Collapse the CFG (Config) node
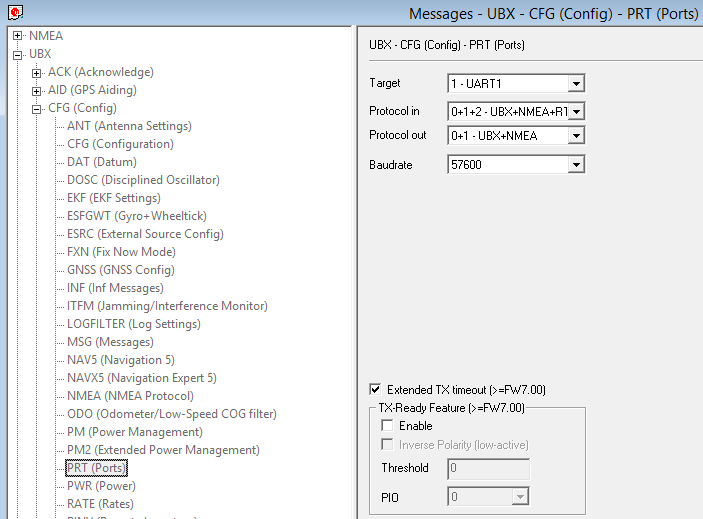The image size is (703, 519). tap(37, 108)
